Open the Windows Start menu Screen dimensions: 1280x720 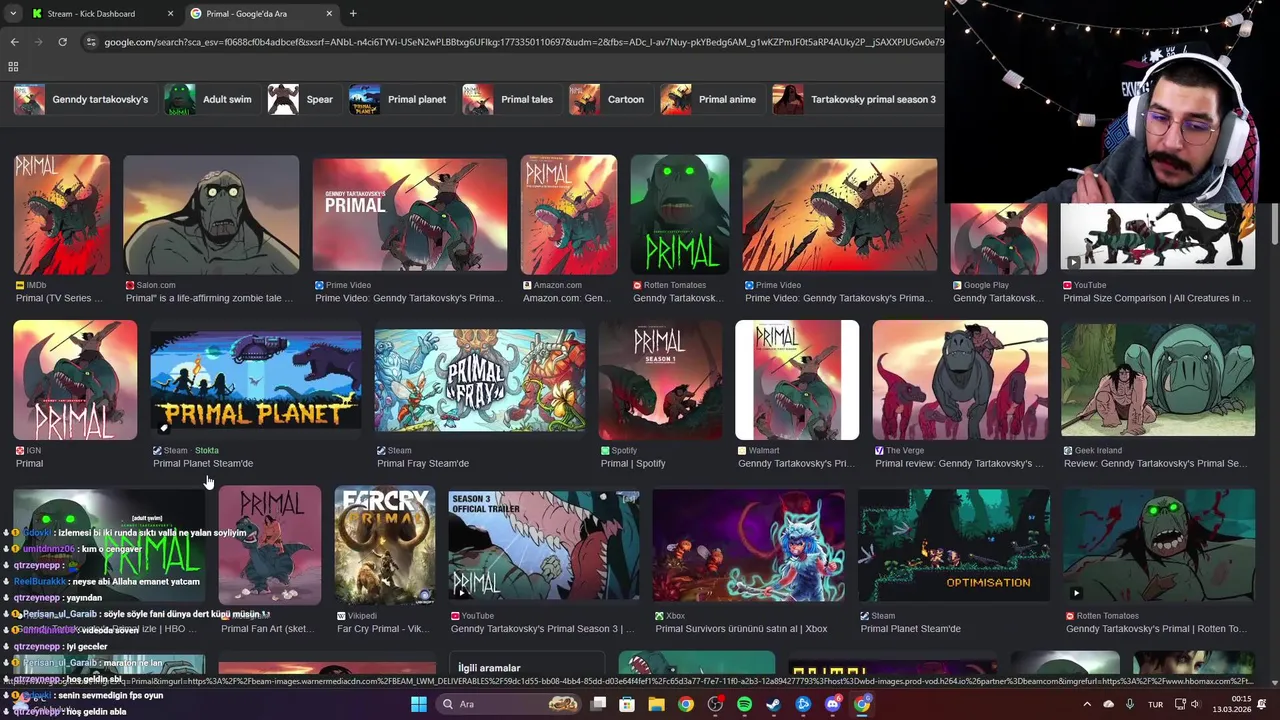click(x=419, y=704)
